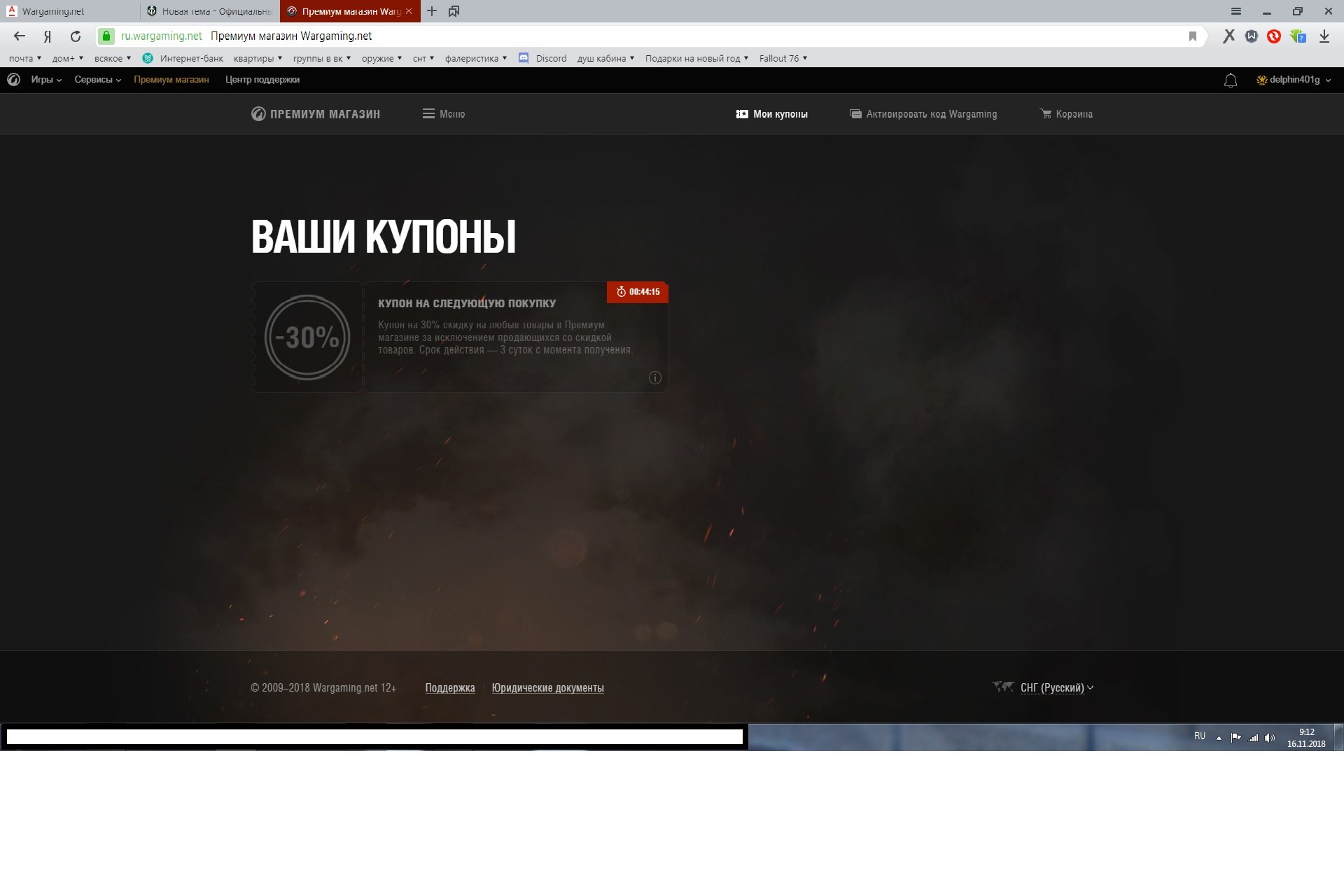Expand the Сервисы dropdown
Image resolution: width=1344 pixels, height=896 pixels.
coord(98,80)
